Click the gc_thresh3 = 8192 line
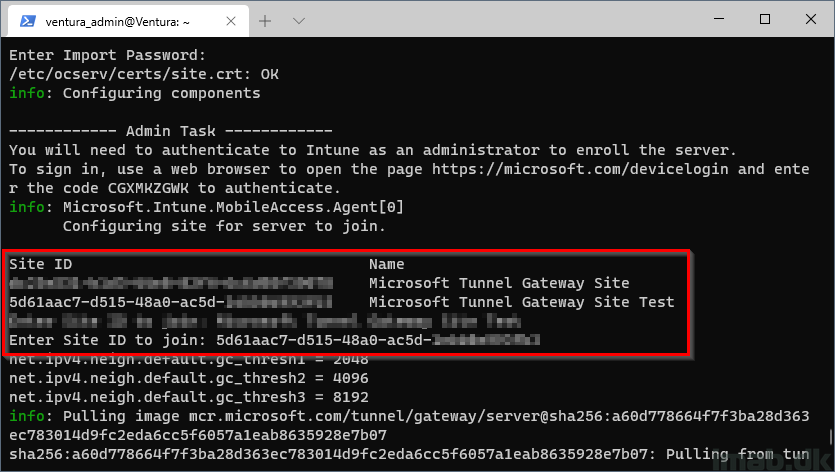The image size is (835, 472). tap(189, 397)
